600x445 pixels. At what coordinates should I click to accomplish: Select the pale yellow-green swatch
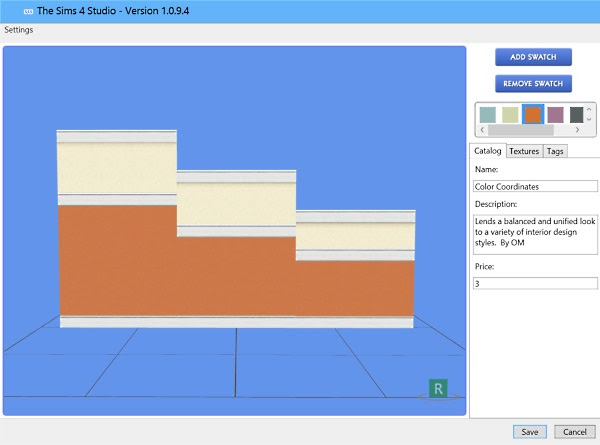pos(510,115)
